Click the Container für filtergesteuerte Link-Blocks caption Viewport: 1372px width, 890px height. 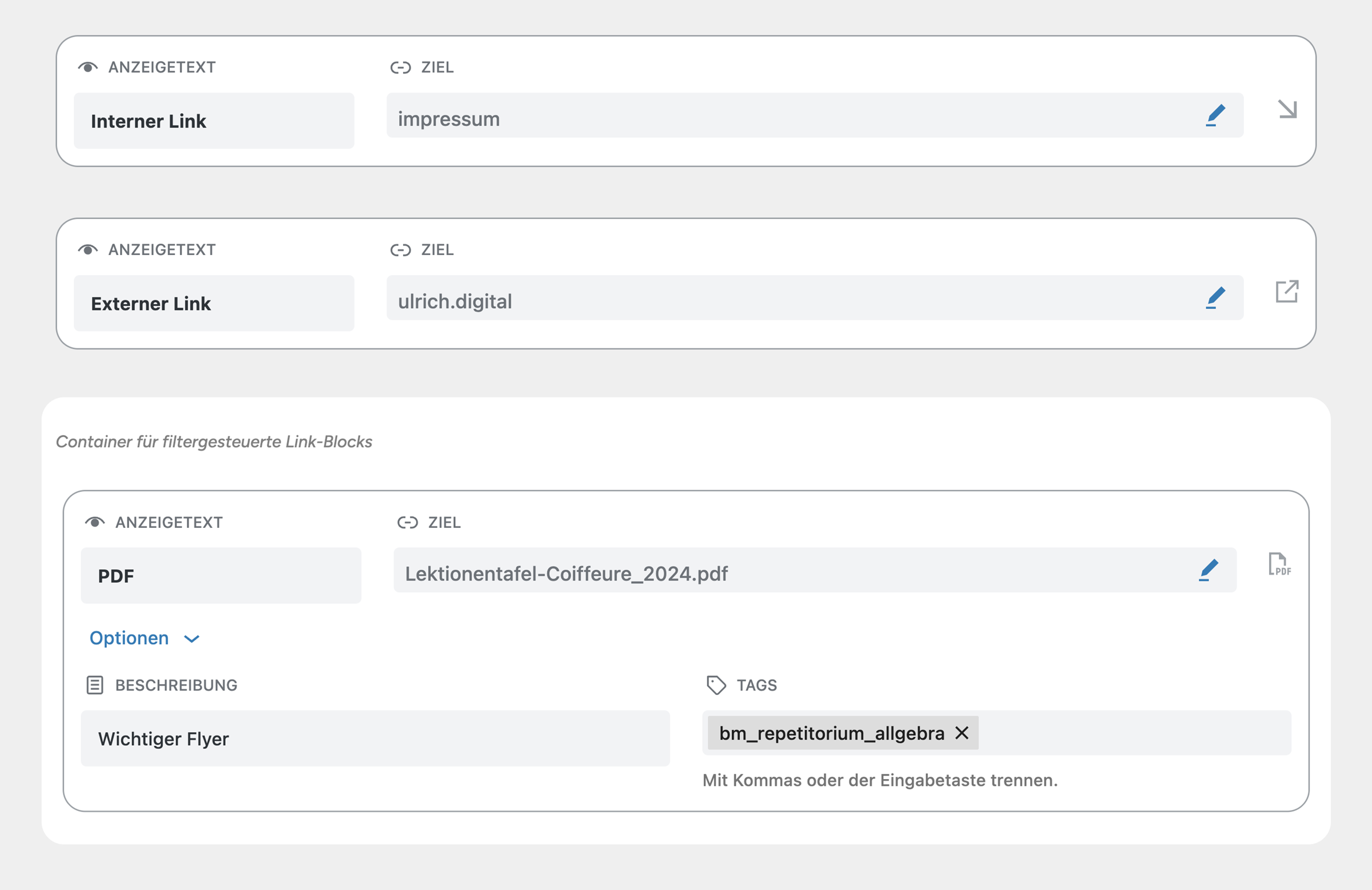pos(214,442)
